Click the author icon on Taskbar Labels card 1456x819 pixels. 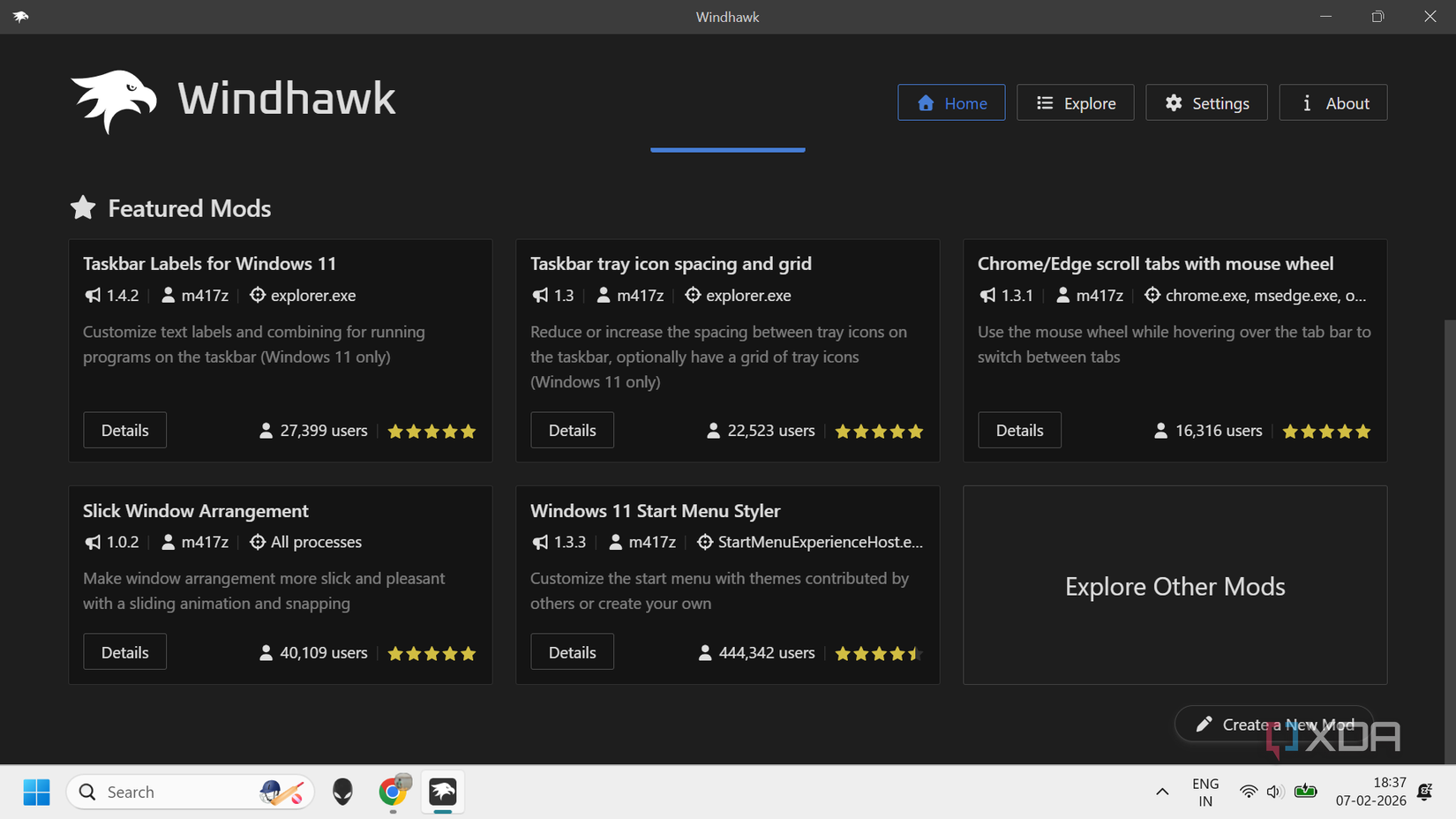[x=168, y=295]
